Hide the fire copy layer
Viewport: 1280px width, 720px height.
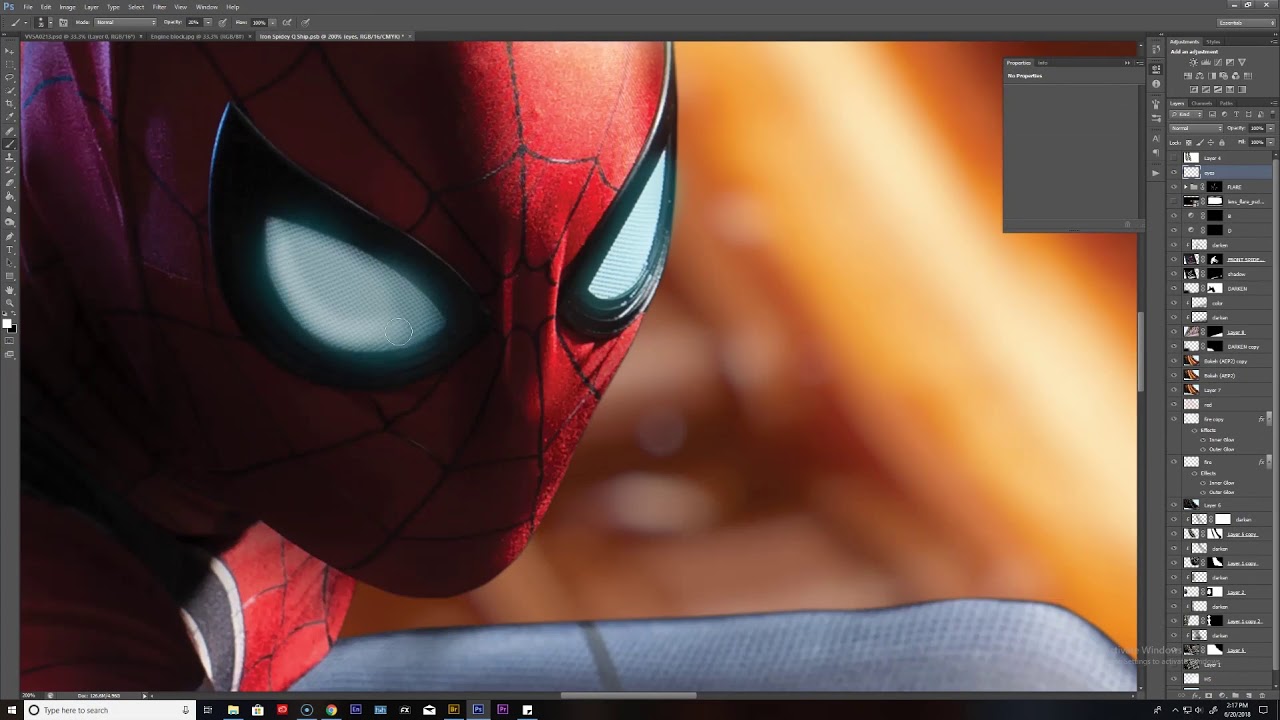(1174, 419)
